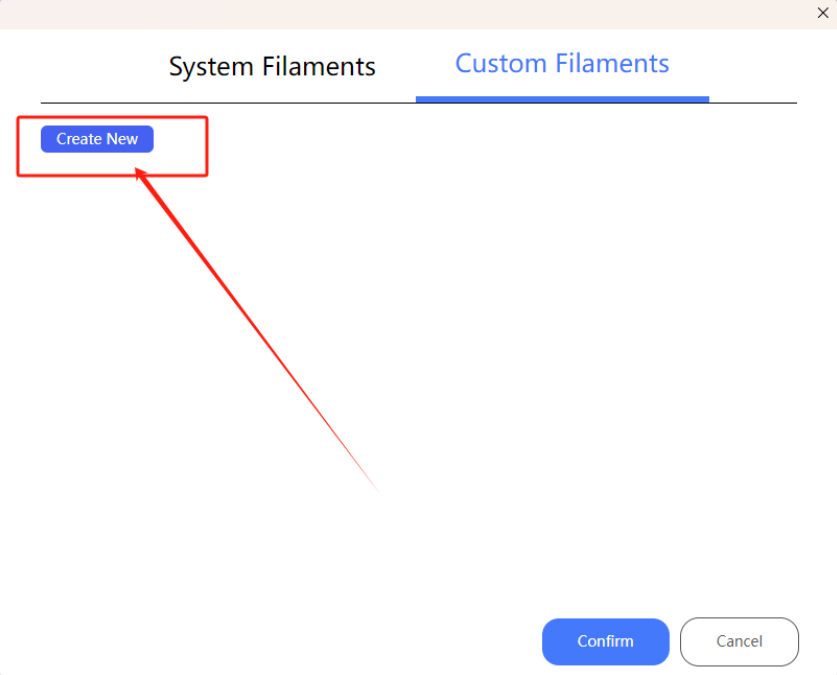Apply changes with the blue Confirm button
The width and height of the screenshot is (837, 675).
605,641
